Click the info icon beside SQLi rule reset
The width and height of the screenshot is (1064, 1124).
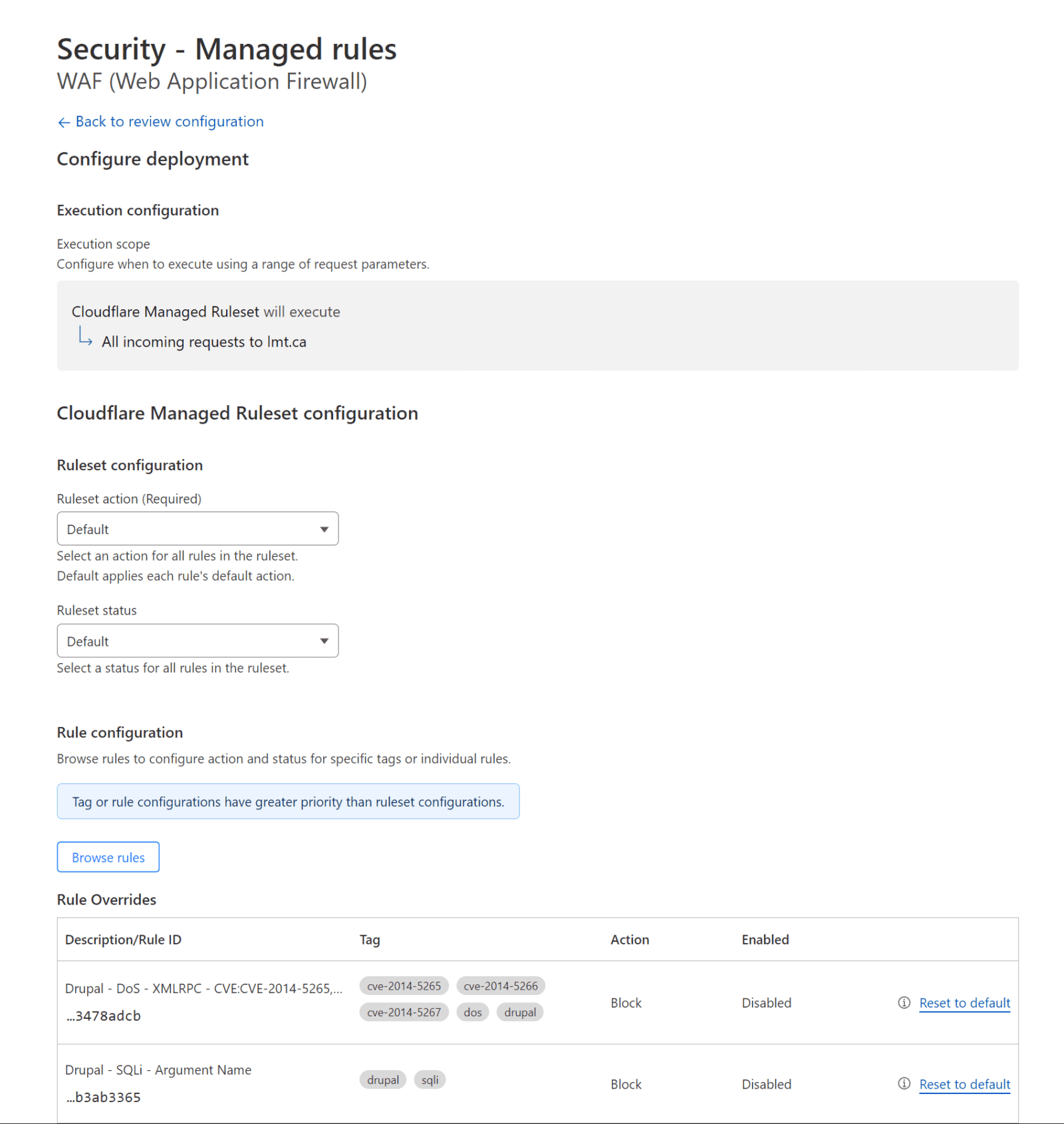coord(903,1084)
